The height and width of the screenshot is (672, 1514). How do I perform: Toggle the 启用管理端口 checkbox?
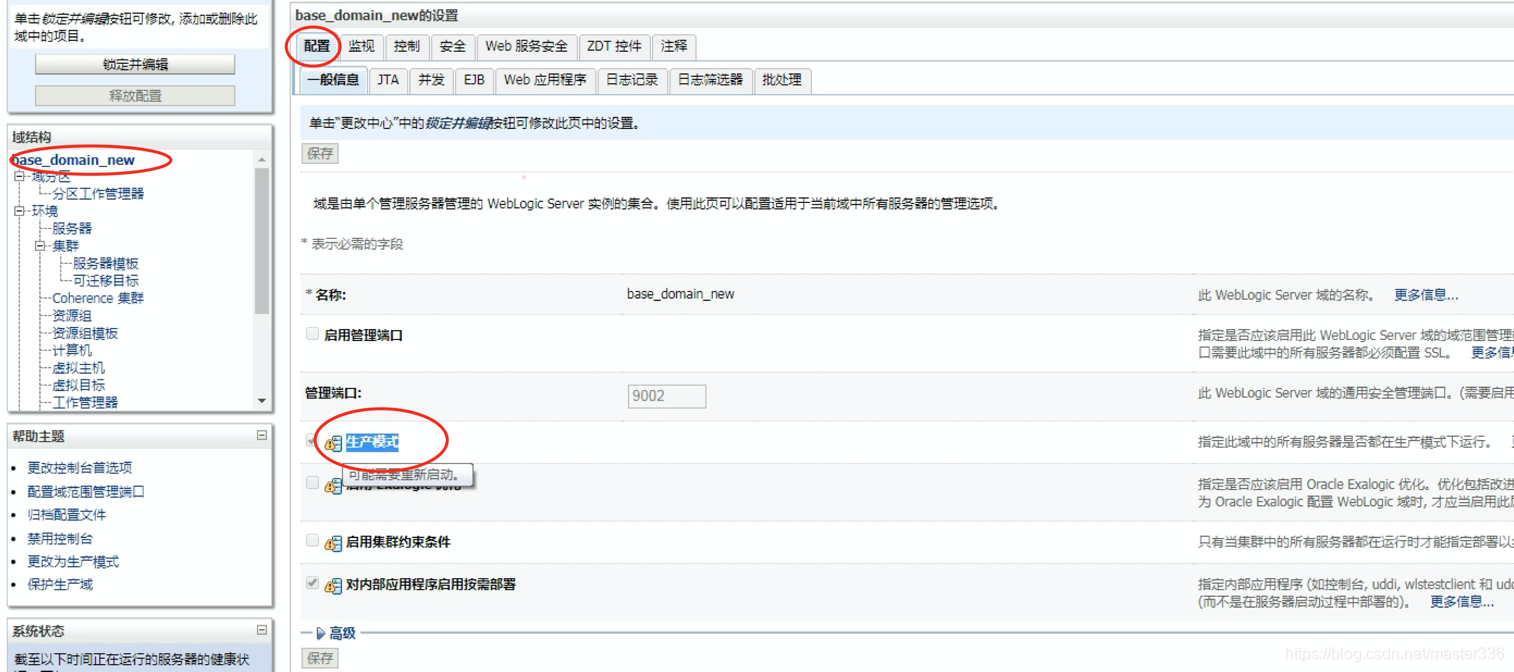(x=312, y=334)
